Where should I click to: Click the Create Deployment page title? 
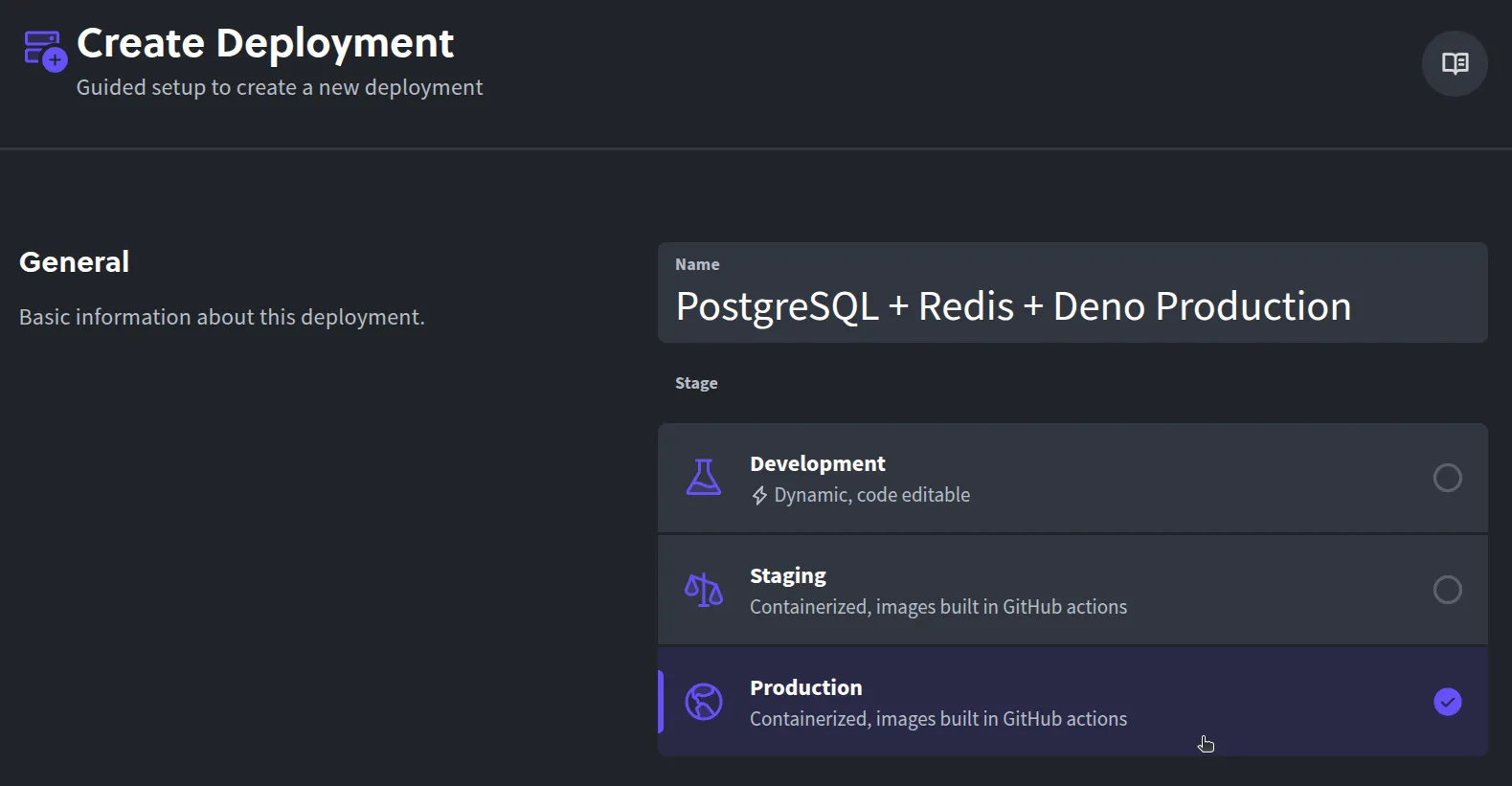coord(265,44)
